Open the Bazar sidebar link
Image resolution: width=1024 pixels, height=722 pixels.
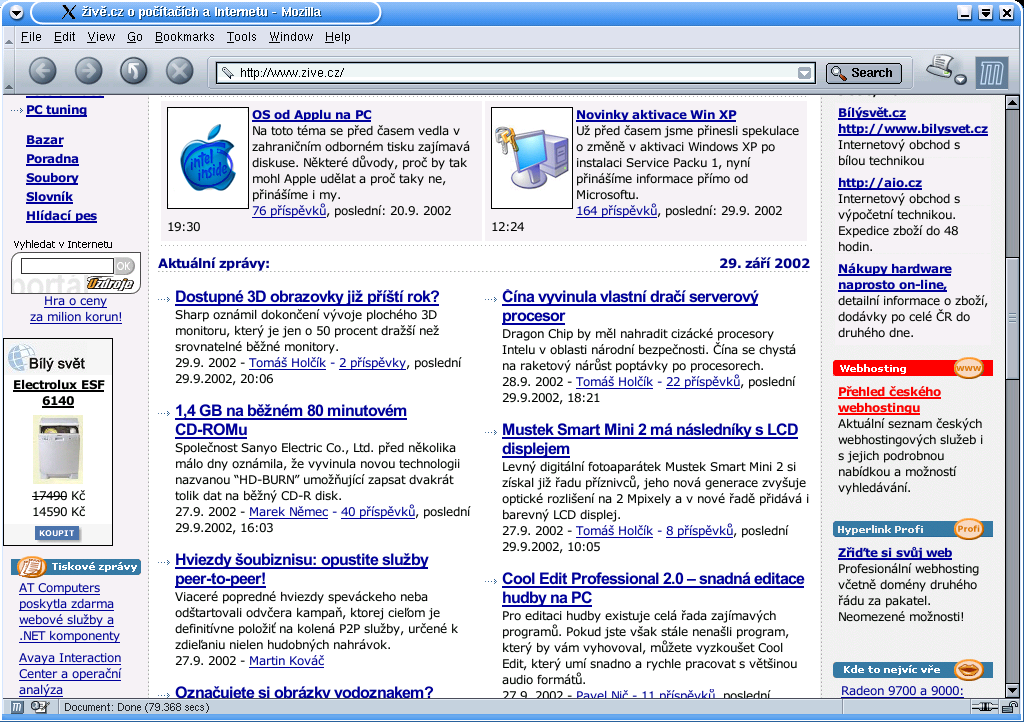pyautogui.click(x=44, y=140)
